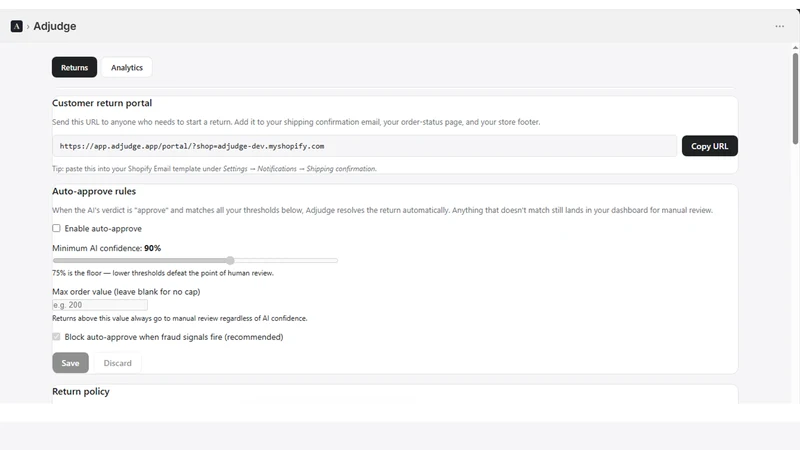
Task: Click the vertical scrollbar thumb
Action: pos(795,98)
